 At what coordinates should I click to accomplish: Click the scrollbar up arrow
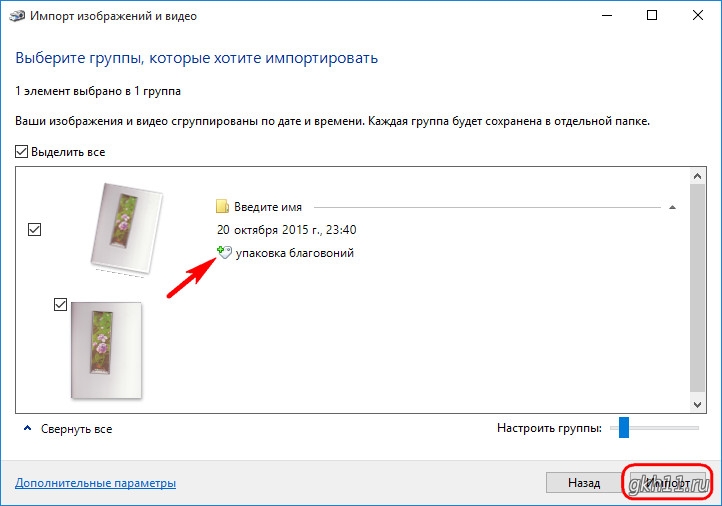click(x=697, y=176)
